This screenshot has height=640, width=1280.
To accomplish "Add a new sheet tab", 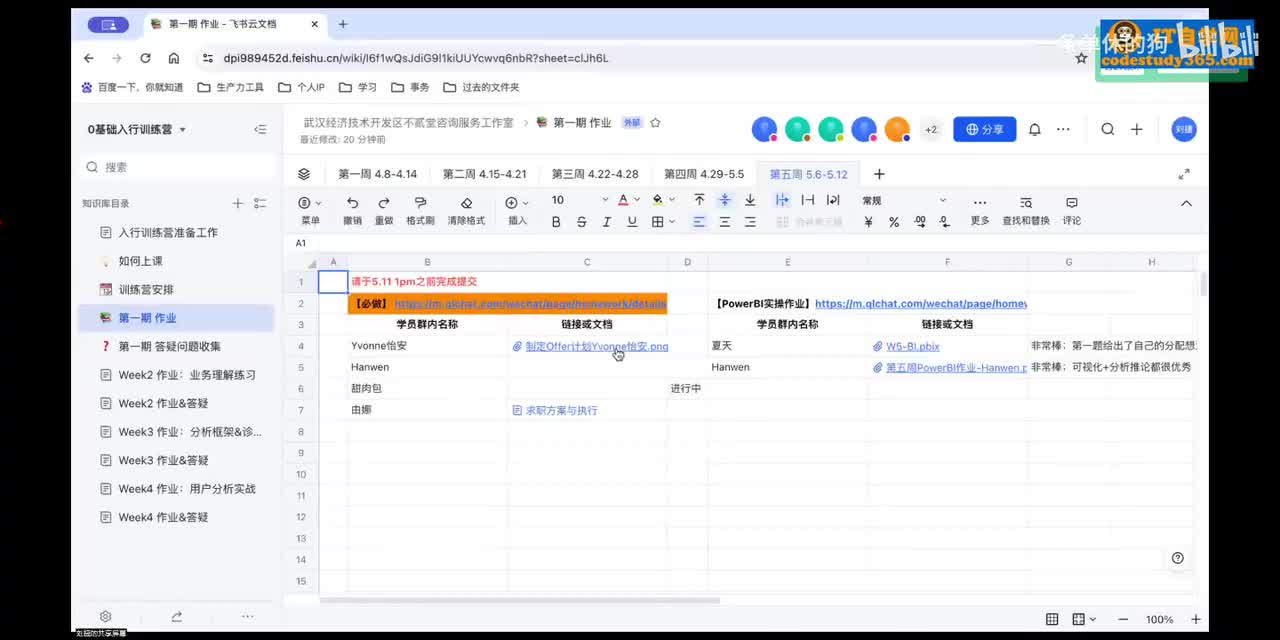I will [x=879, y=174].
